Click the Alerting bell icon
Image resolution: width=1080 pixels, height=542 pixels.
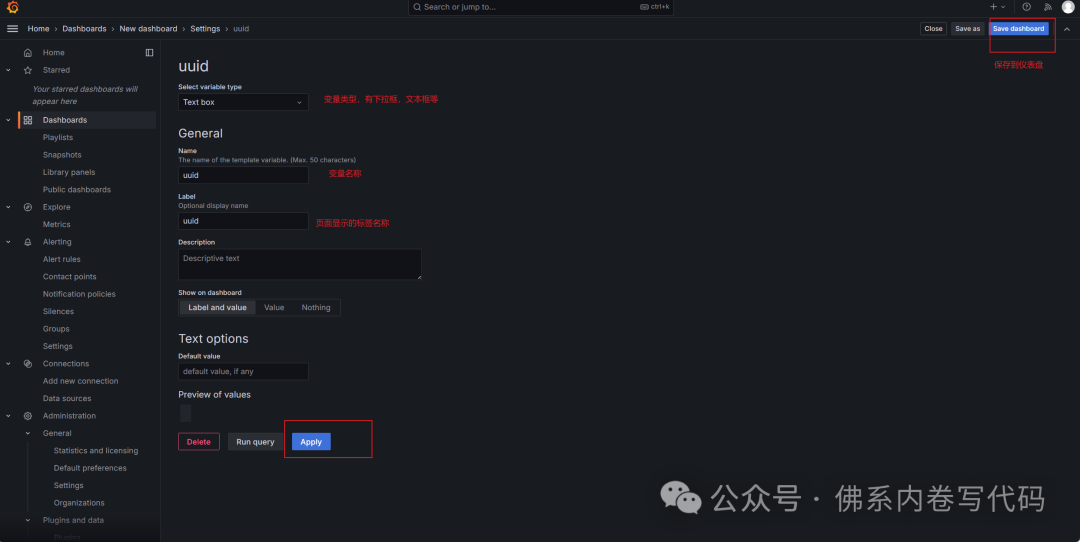point(28,242)
